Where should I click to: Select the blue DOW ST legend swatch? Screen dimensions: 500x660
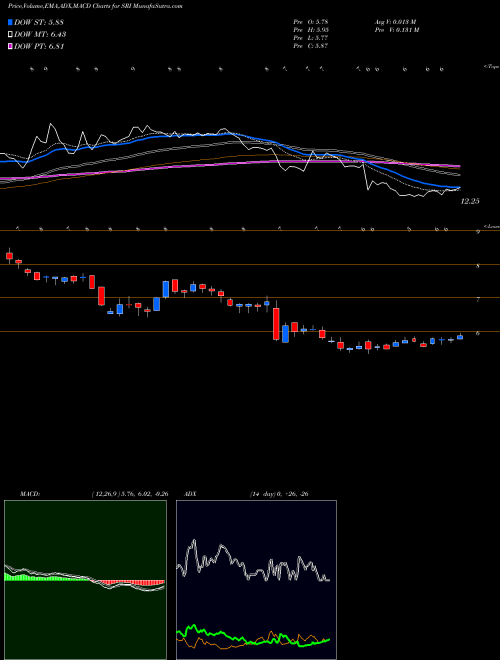[10, 23]
